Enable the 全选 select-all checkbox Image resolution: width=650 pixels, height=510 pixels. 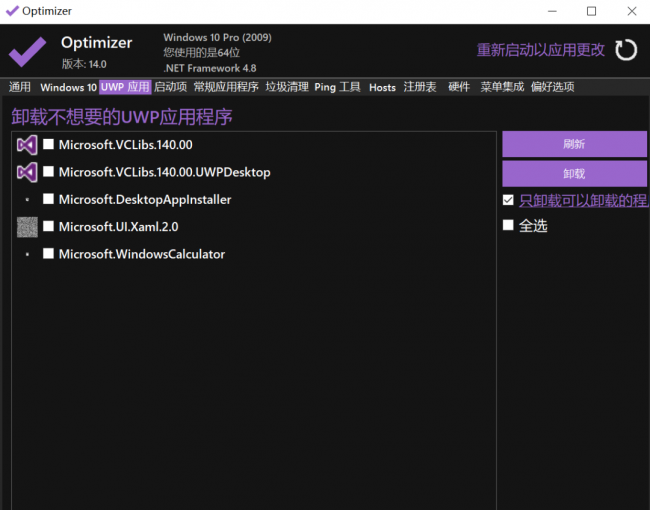click(508, 225)
